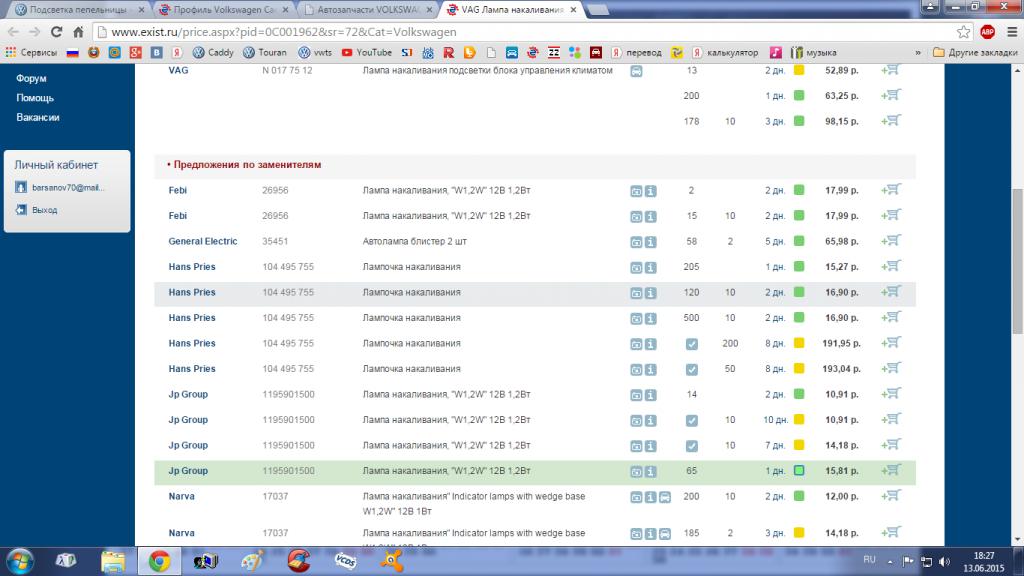Image resolution: width=1024 pixels, height=576 pixels.
Task: Open the VAG brand link
Action: pos(178,70)
